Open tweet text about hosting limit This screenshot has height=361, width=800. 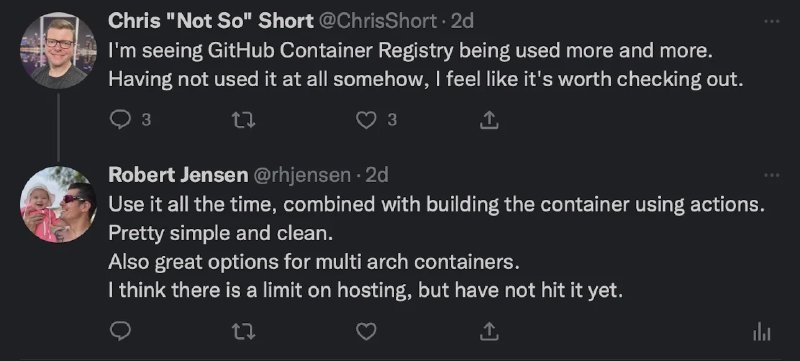click(366, 291)
